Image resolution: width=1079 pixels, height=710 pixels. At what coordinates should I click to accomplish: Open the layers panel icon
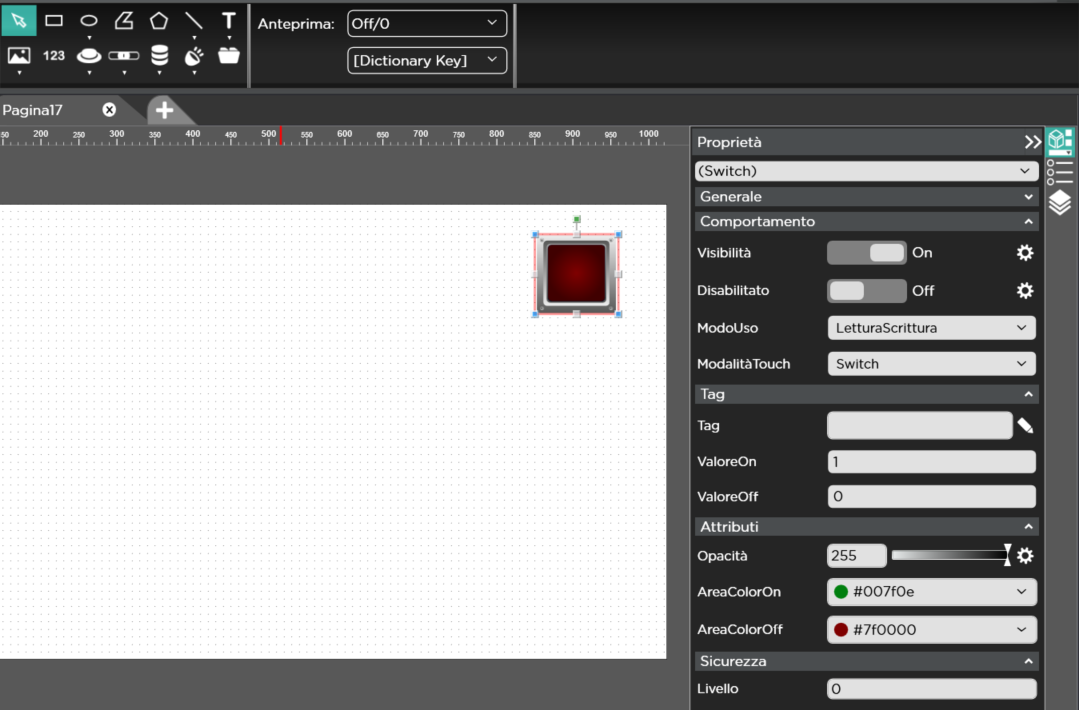click(x=1060, y=203)
